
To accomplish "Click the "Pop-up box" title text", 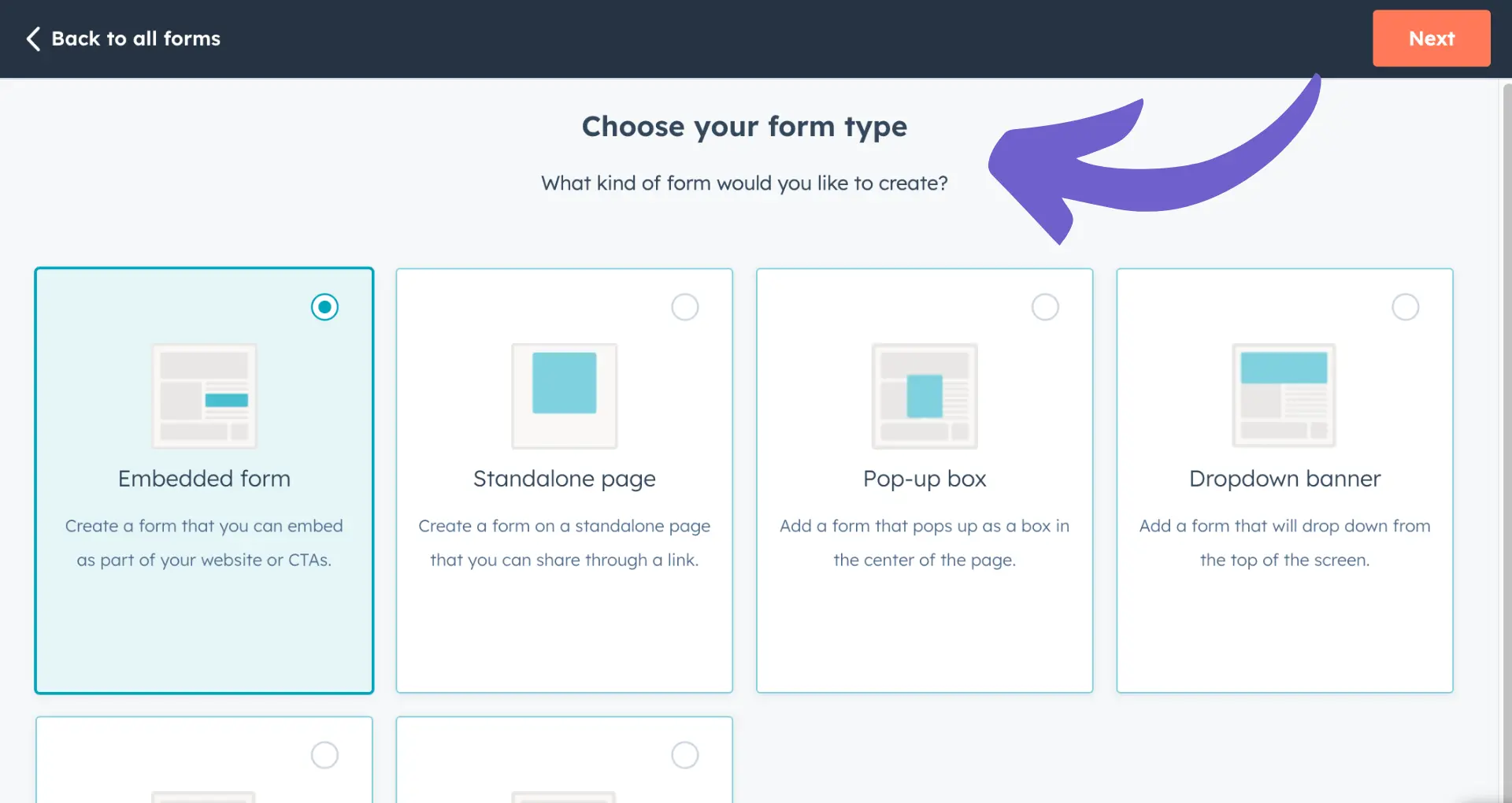I will point(925,479).
